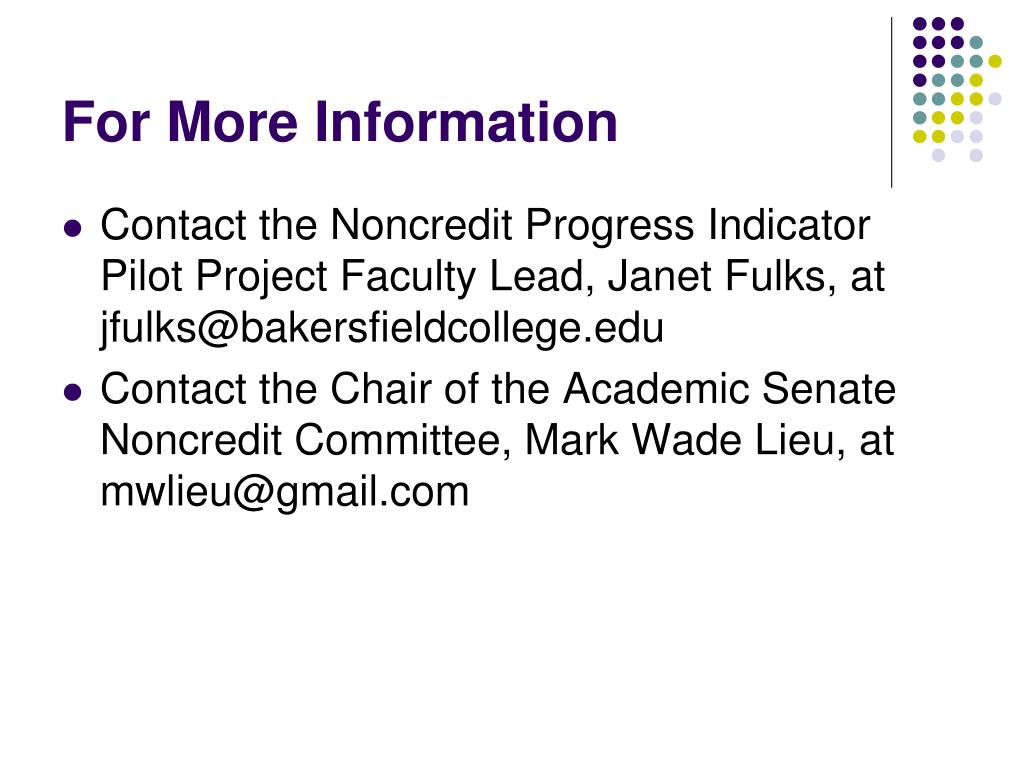This screenshot has width=1024, height=768.
Task: Open the mwlieu@gmail.com email link
Action: 285,491
